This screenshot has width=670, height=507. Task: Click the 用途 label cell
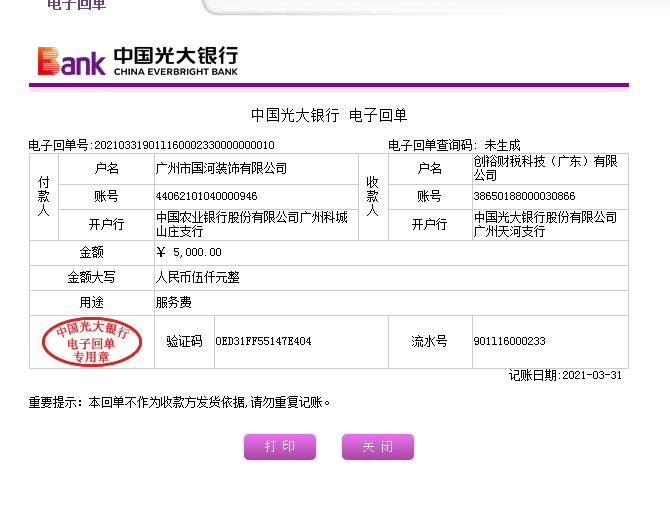[91, 303]
